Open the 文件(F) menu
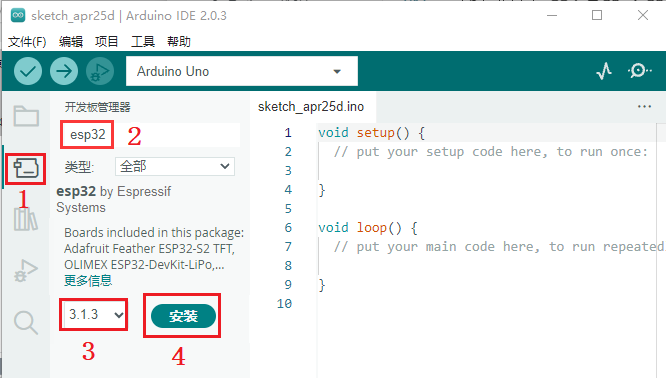The height and width of the screenshot is (378, 666). click(x=27, y=42)
